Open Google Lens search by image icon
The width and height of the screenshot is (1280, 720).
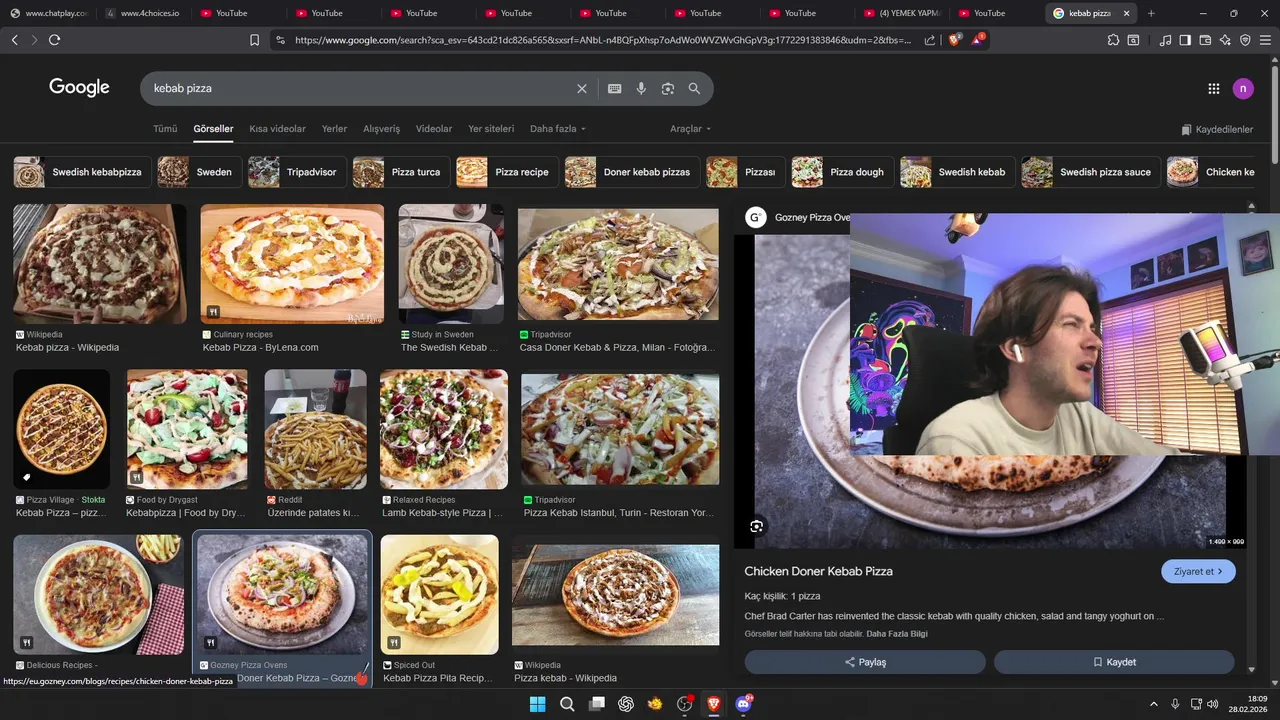pos(668,88)
